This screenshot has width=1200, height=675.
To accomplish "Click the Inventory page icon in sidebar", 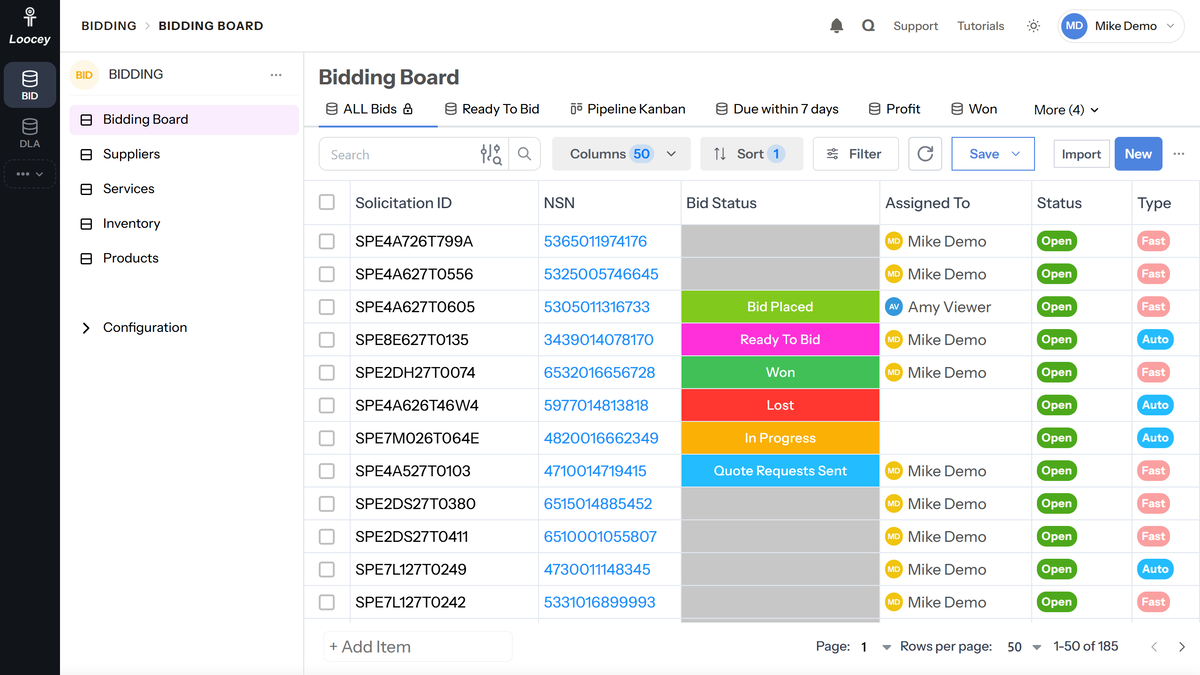I will click(86, 224).
